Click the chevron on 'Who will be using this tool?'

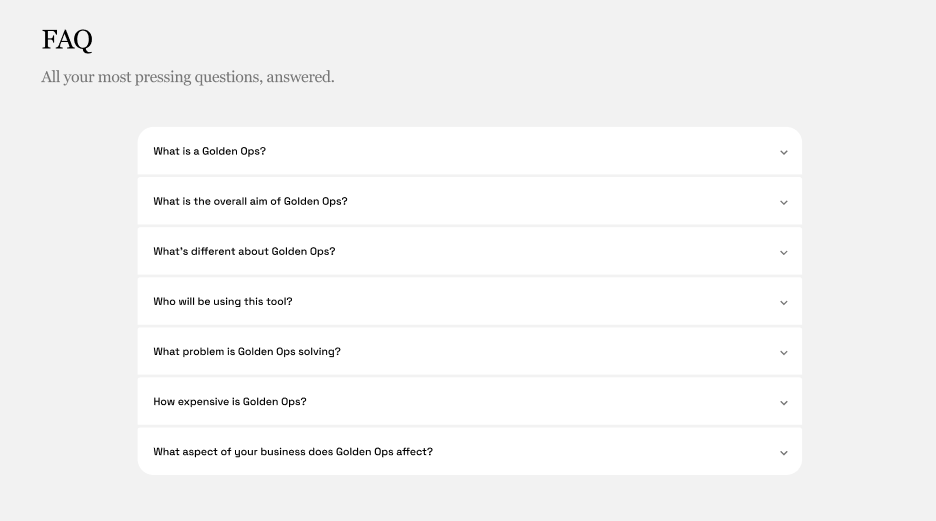coord(783,303)
